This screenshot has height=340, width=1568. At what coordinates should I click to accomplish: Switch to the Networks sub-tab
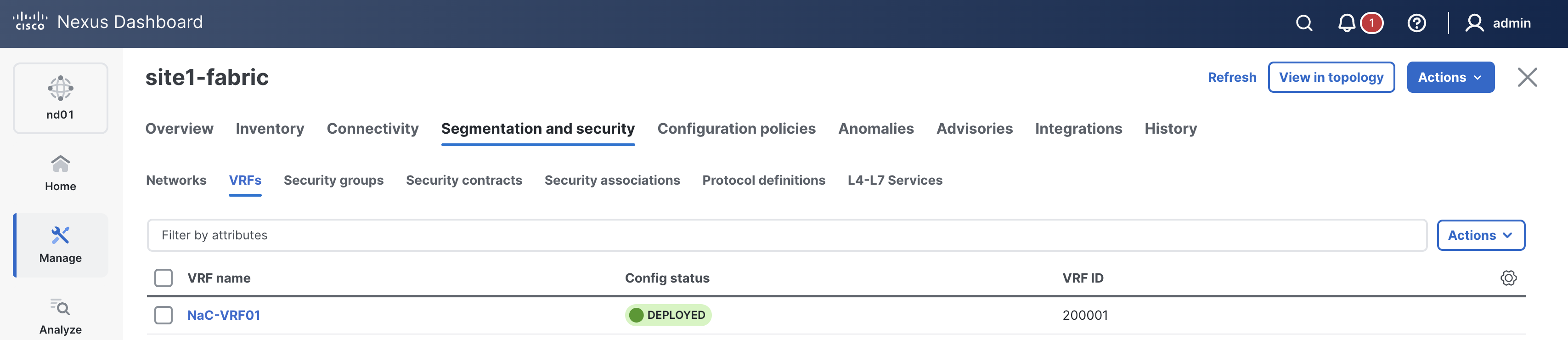point(176,181)
